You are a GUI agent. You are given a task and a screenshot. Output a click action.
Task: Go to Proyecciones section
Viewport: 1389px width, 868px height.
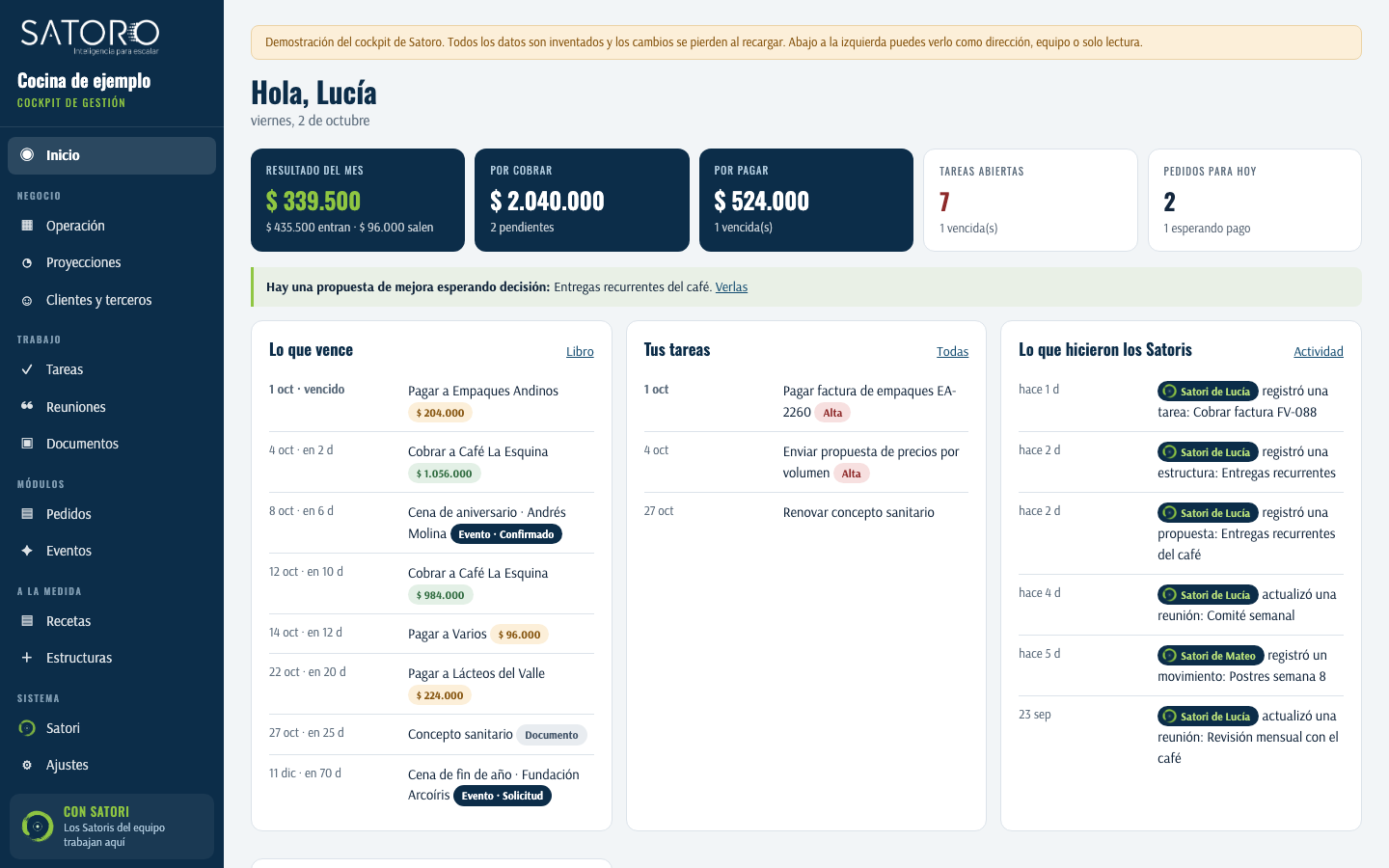[x=112, y=263]
